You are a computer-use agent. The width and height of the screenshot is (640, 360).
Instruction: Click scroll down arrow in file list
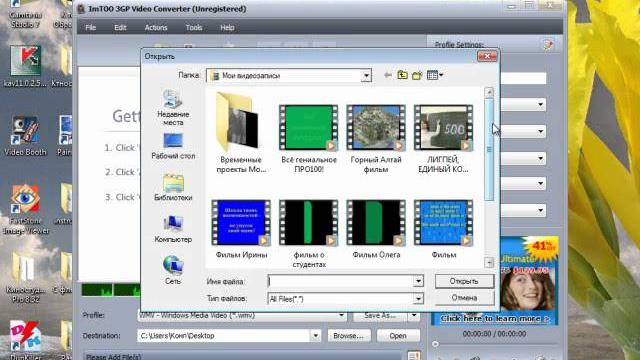pyautogui.click(x=489, y=262)
